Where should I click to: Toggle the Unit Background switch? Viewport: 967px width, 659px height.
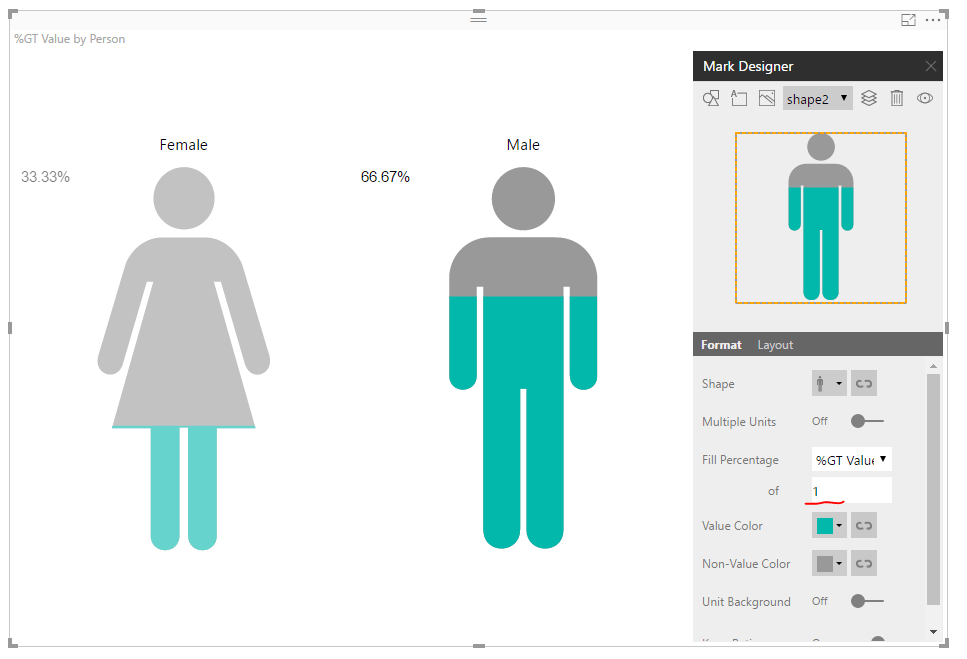[866, 601]
